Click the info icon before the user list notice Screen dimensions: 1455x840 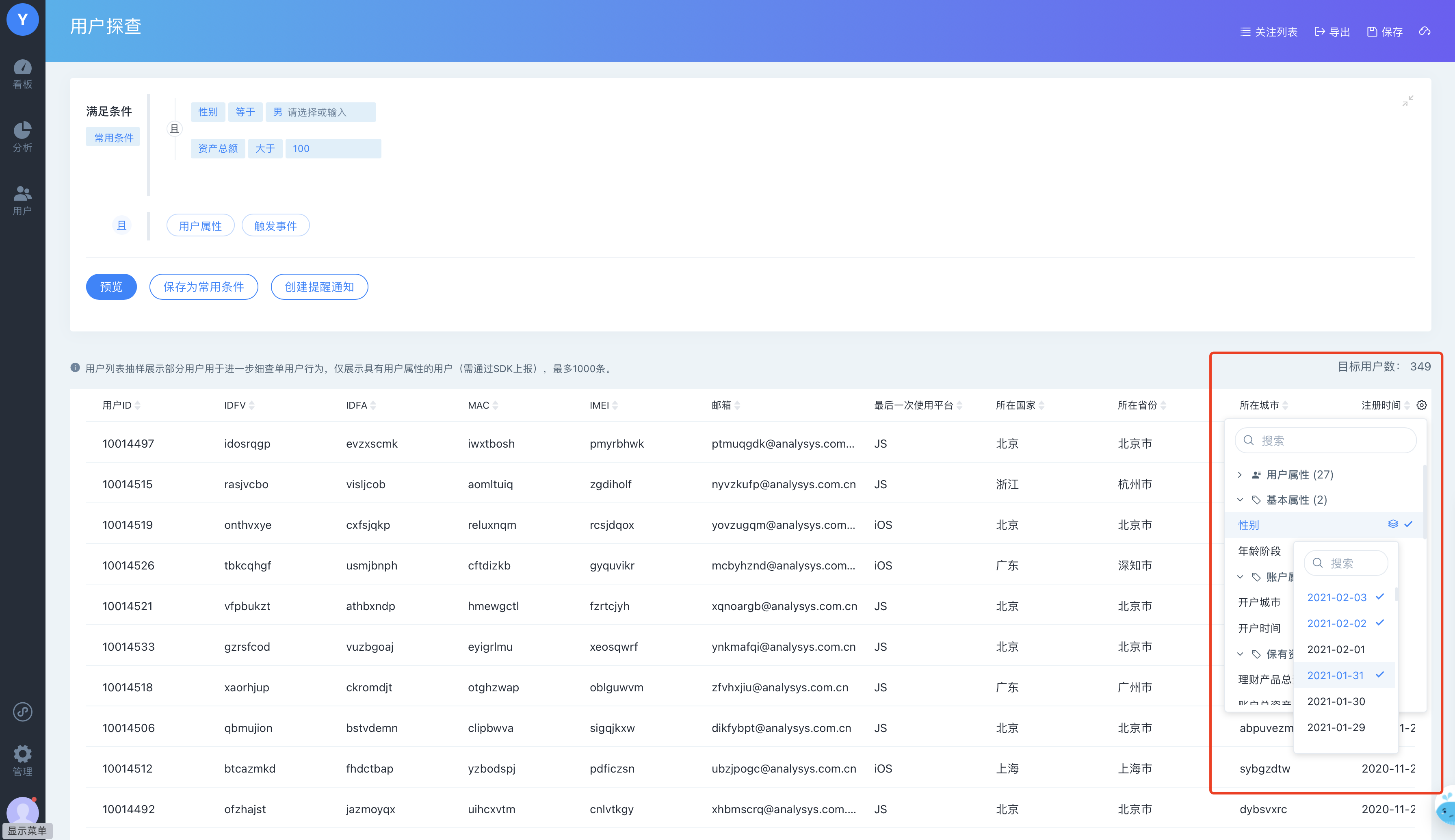pos(75,368)
